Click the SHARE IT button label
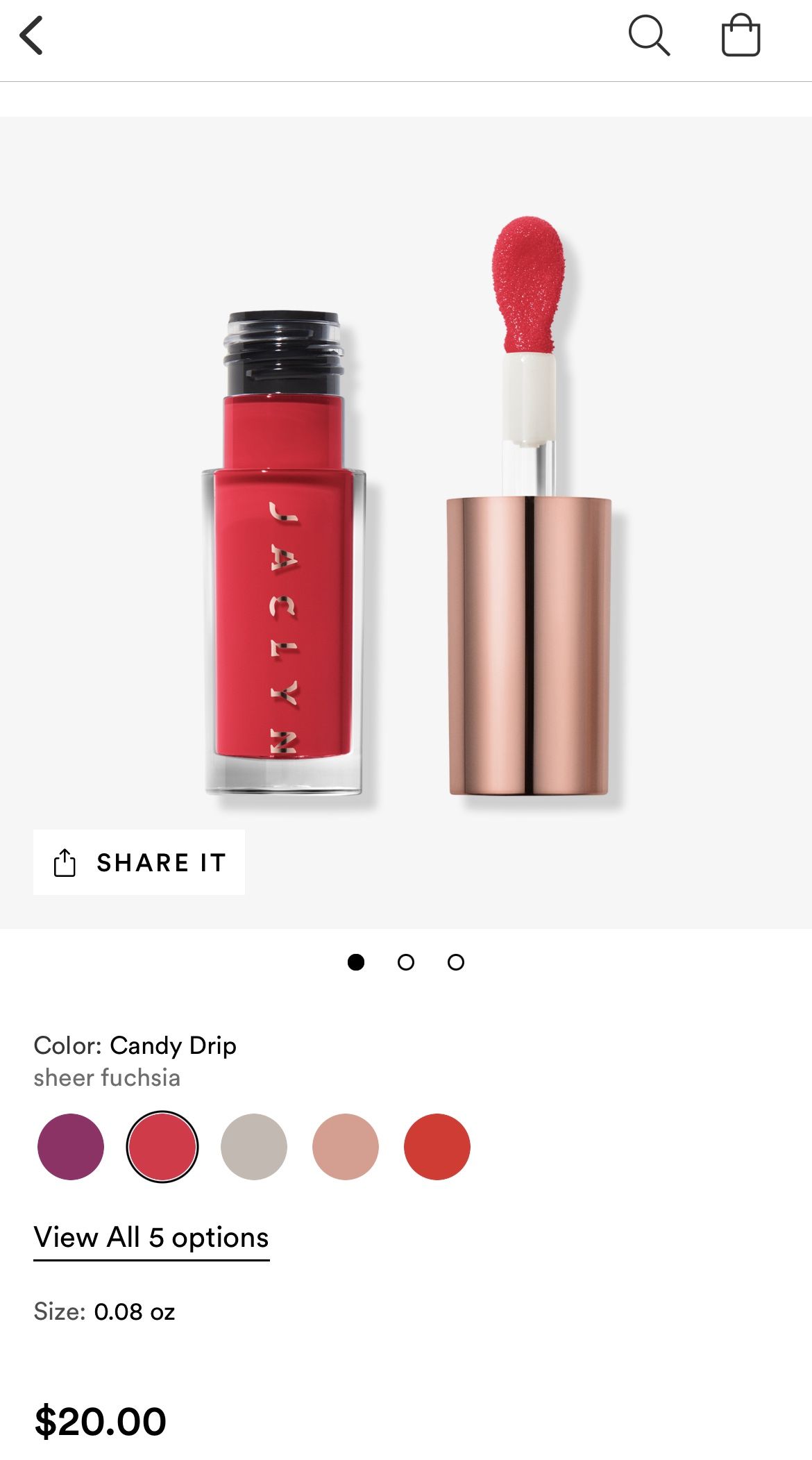Viewport: 812px width, 1460px height. (162, 862)
